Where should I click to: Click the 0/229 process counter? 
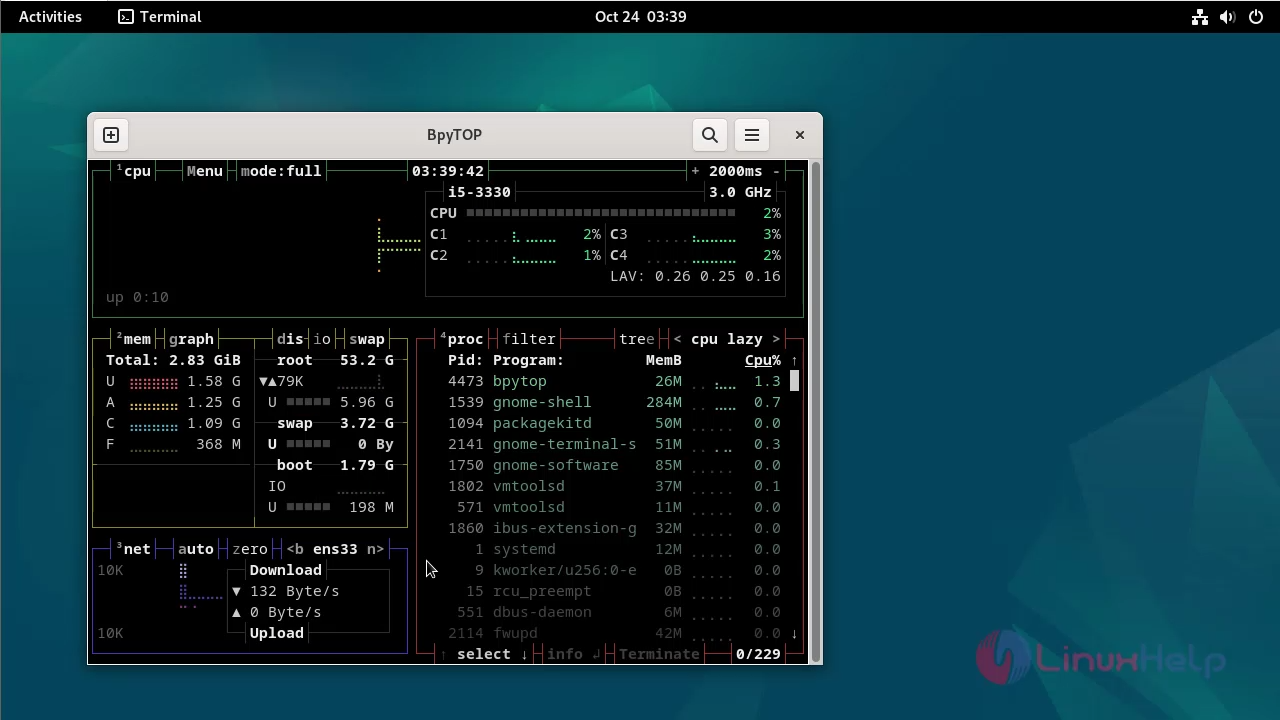(x=758, y=654)
